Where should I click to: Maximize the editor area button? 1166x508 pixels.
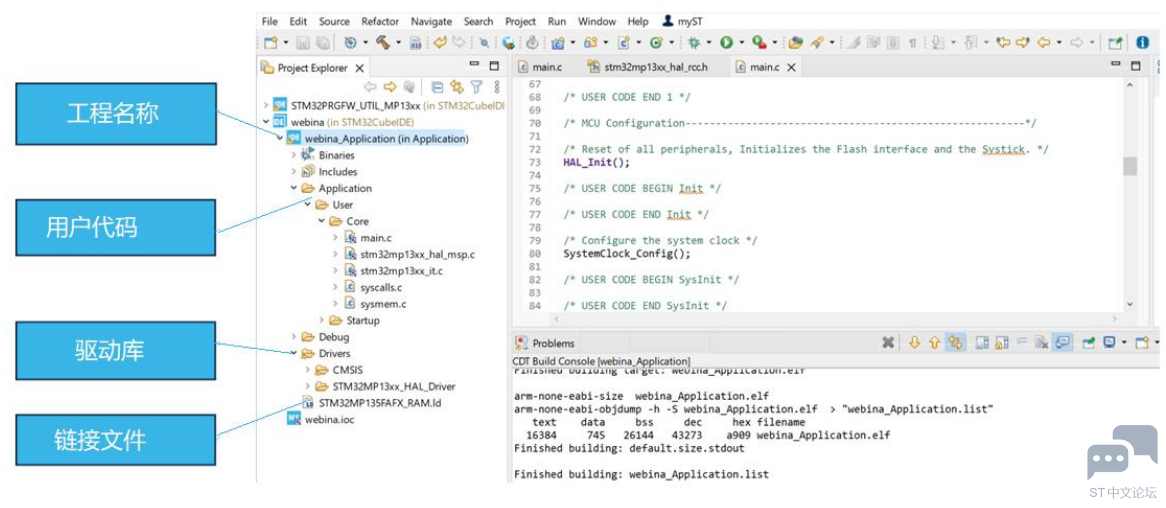click(x=1136, y=67)
